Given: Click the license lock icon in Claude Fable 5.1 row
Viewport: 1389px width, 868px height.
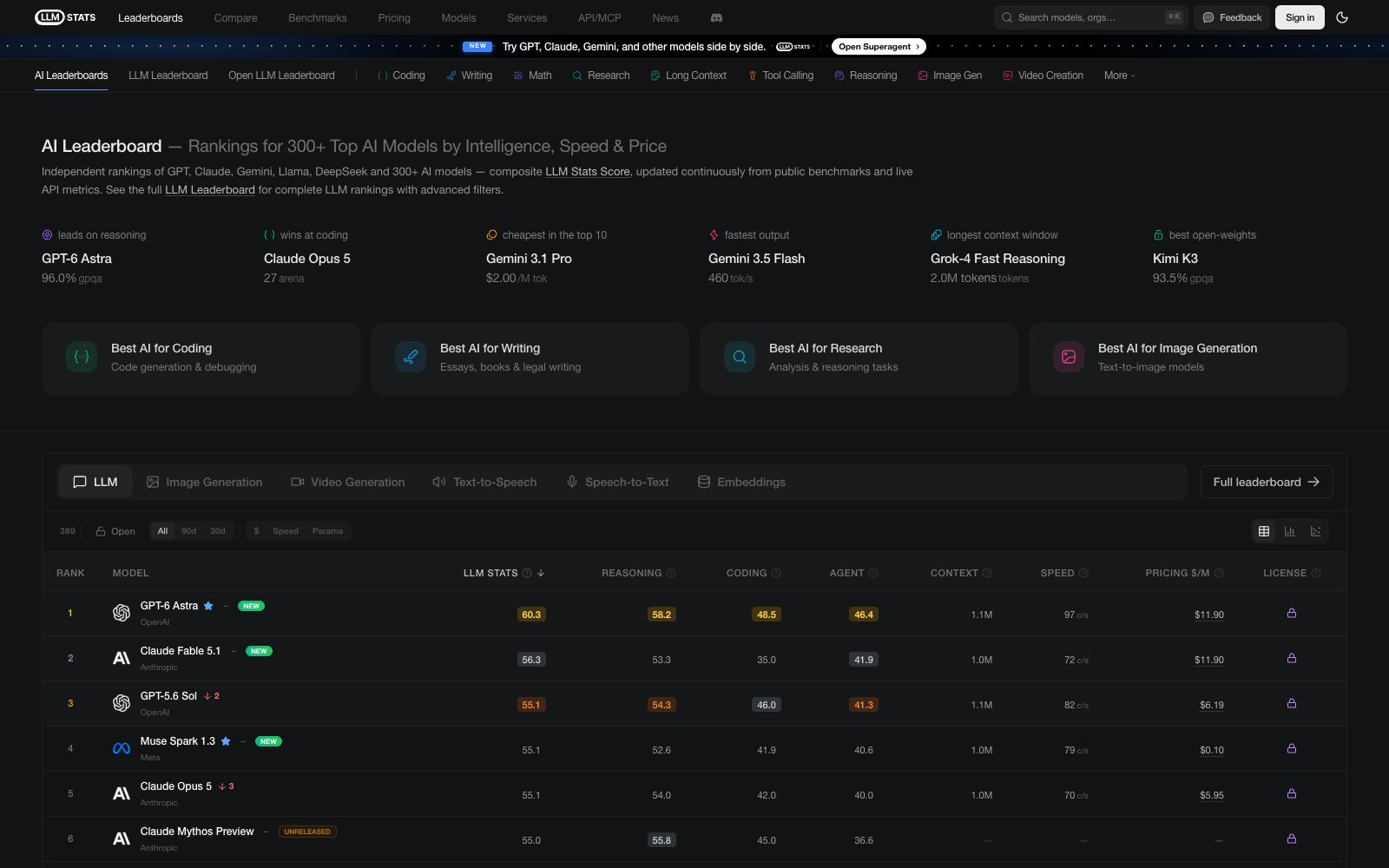Looking at the screenshot, I should (1292, 658).
